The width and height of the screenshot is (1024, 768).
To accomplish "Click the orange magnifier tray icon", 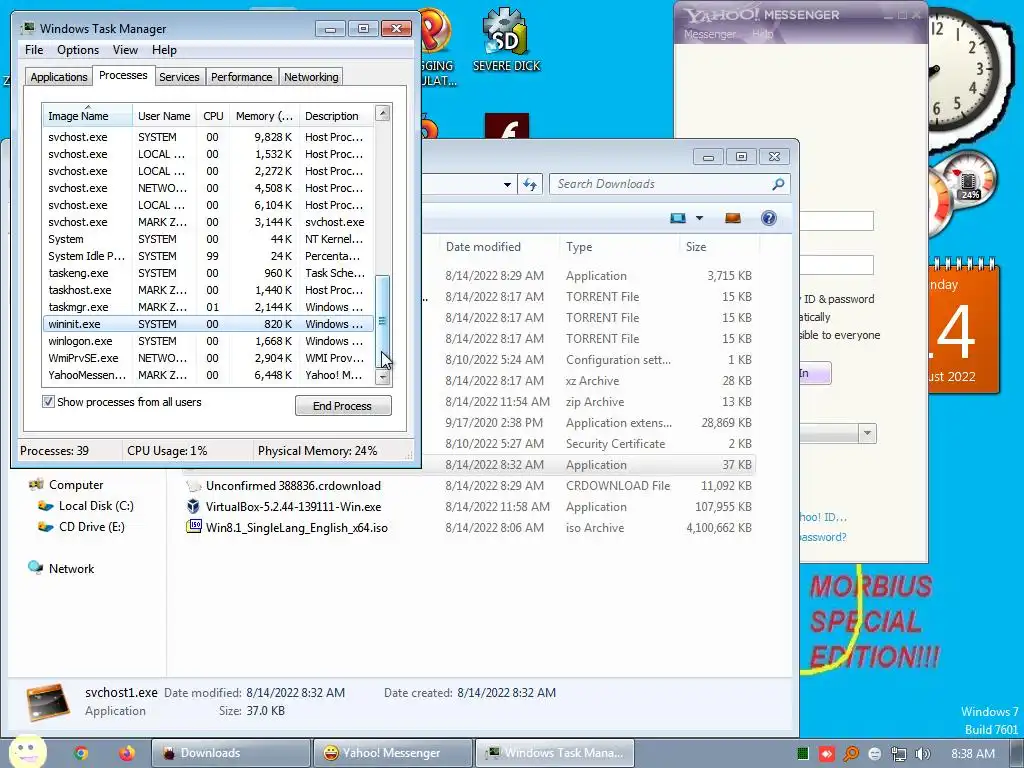I will click(x=851, y=754).
